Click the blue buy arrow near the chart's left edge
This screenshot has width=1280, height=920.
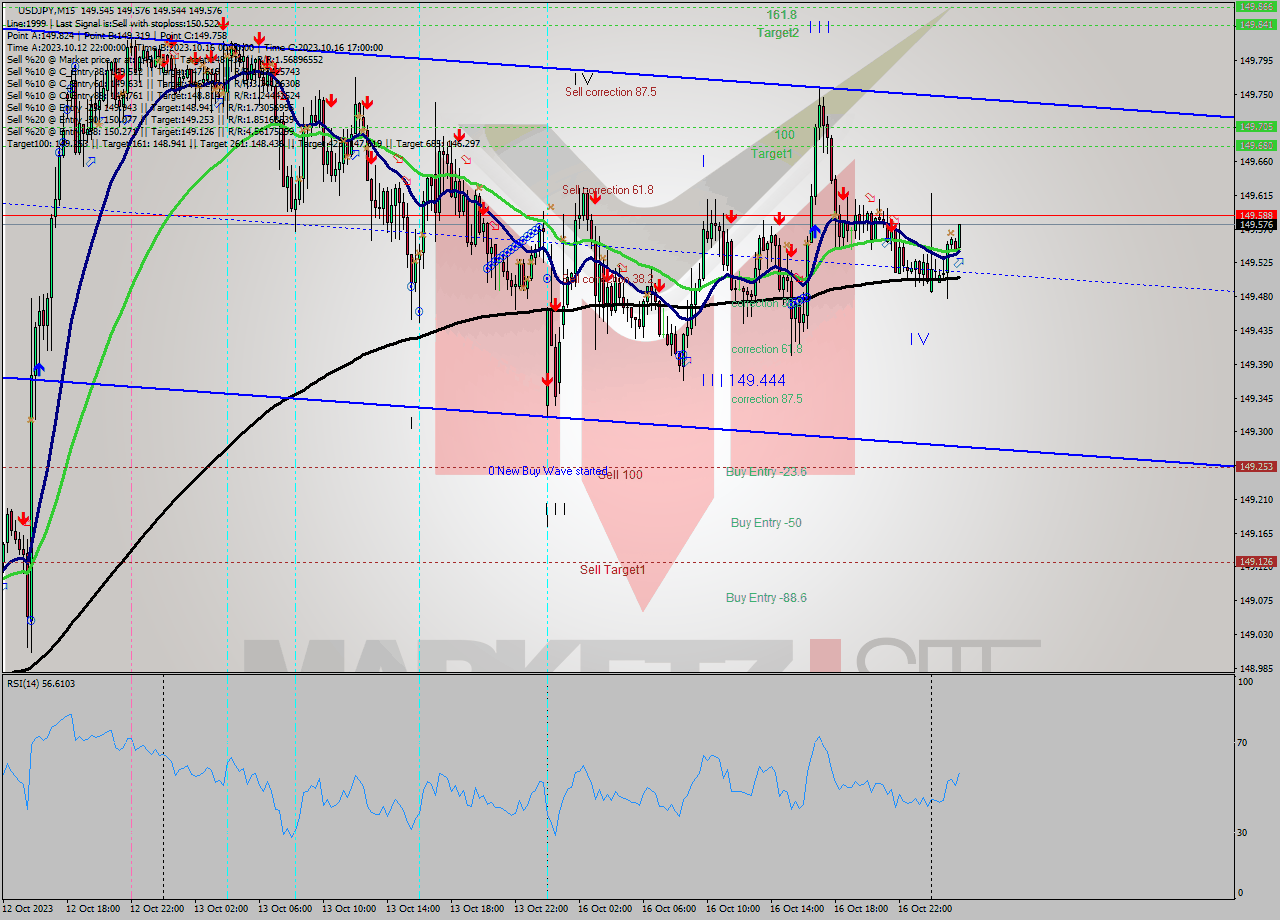39,369
